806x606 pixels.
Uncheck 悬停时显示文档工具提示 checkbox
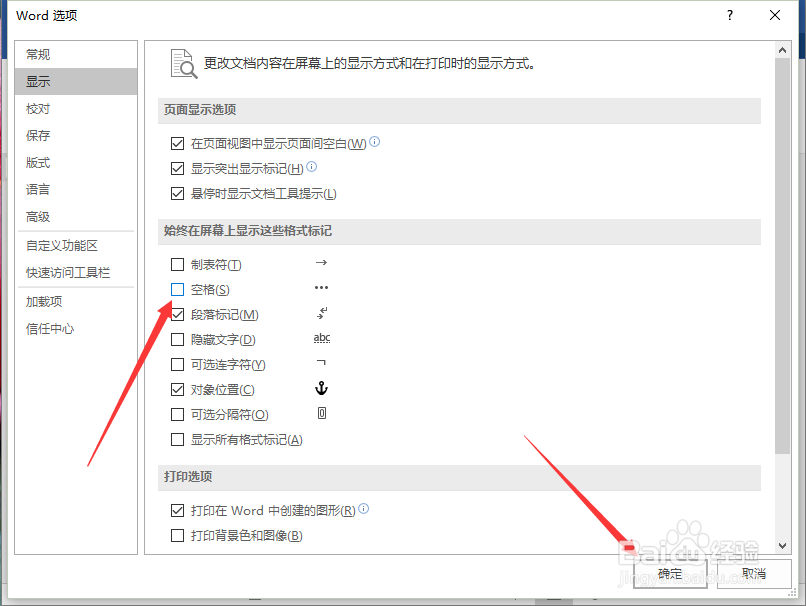tap(177, 193)
